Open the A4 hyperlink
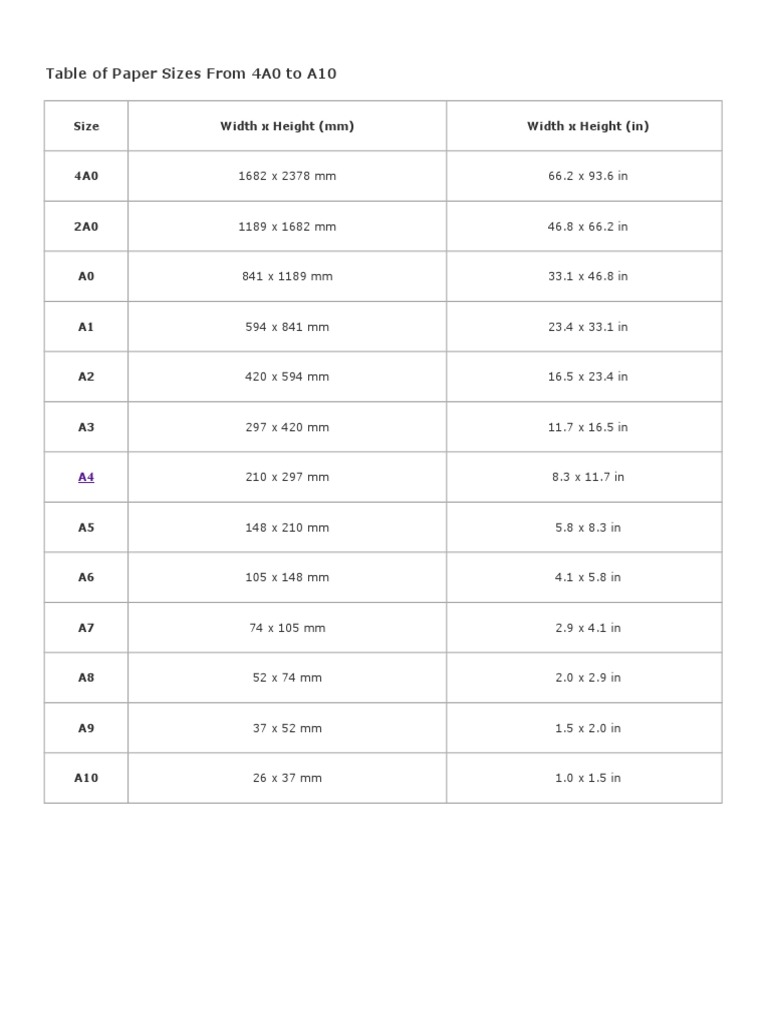768x1024 pixels. pos(86,477)
